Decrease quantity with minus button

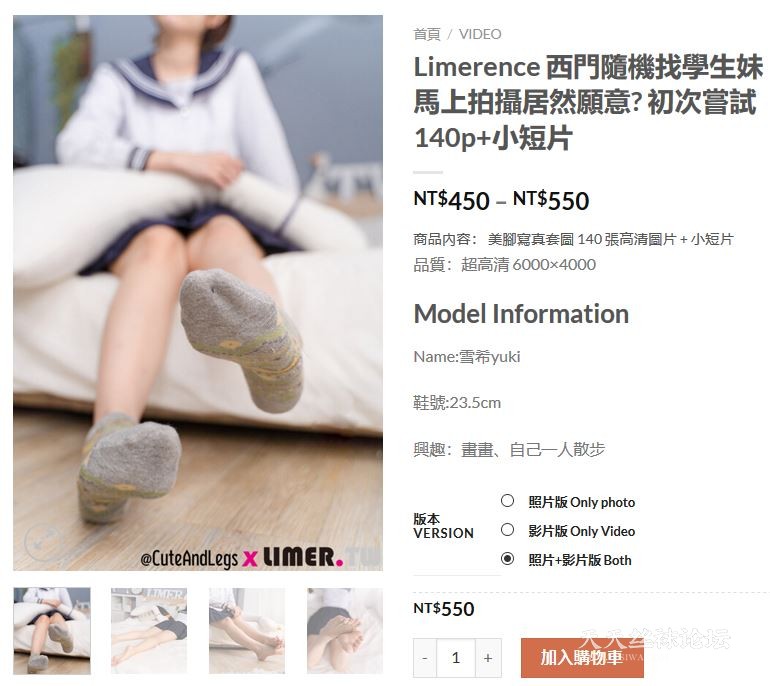tap(425, 658)
